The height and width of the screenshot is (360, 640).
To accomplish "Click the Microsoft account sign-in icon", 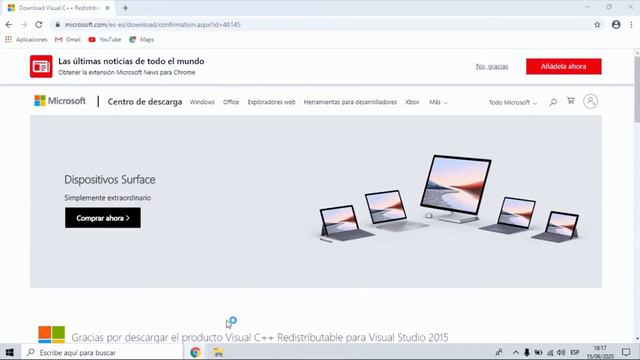I will click(x=591, y=101).
